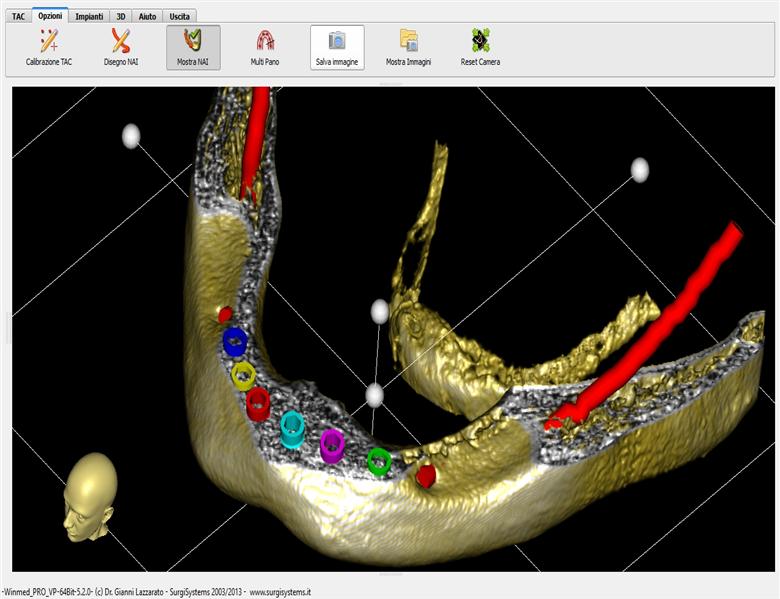This screenshot has height=599, width=780.
Task: Click the red marker near the green implant
Action: (x=426, y=476)
